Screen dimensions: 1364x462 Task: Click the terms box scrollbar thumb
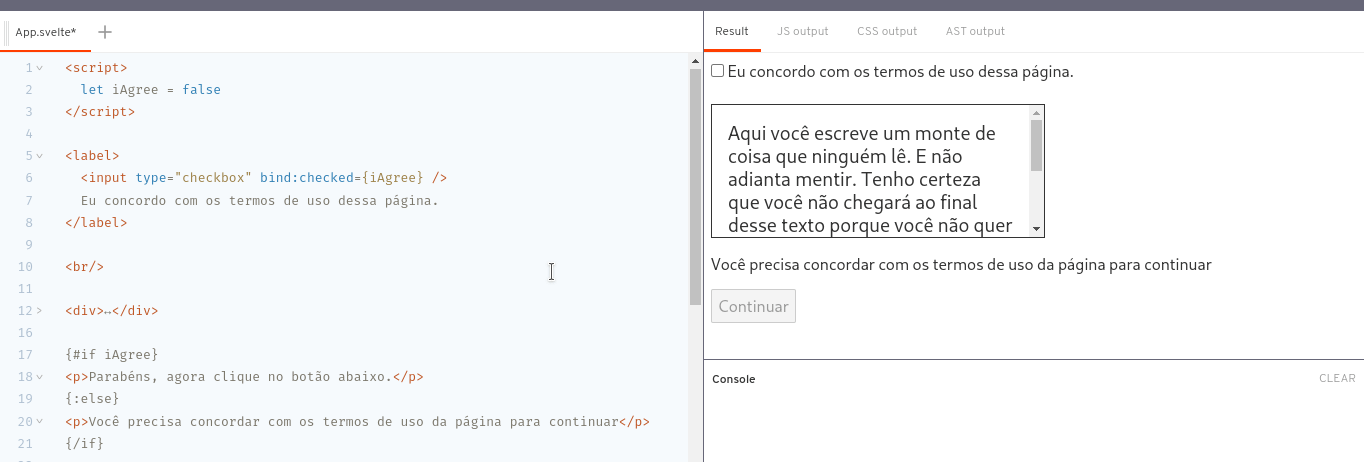pos(1036,145)
